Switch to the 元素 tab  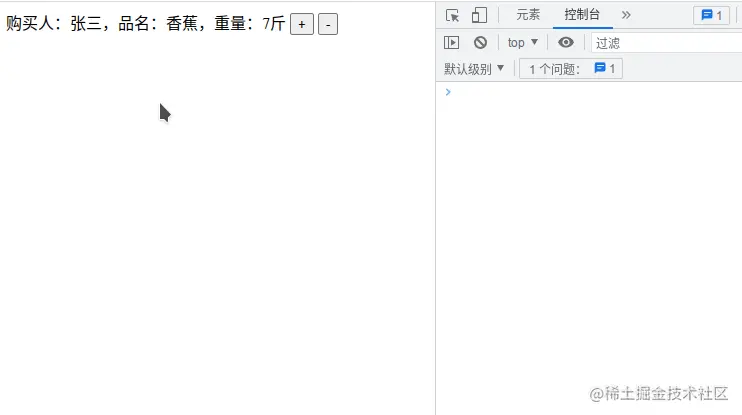click(x=528, y=15)
